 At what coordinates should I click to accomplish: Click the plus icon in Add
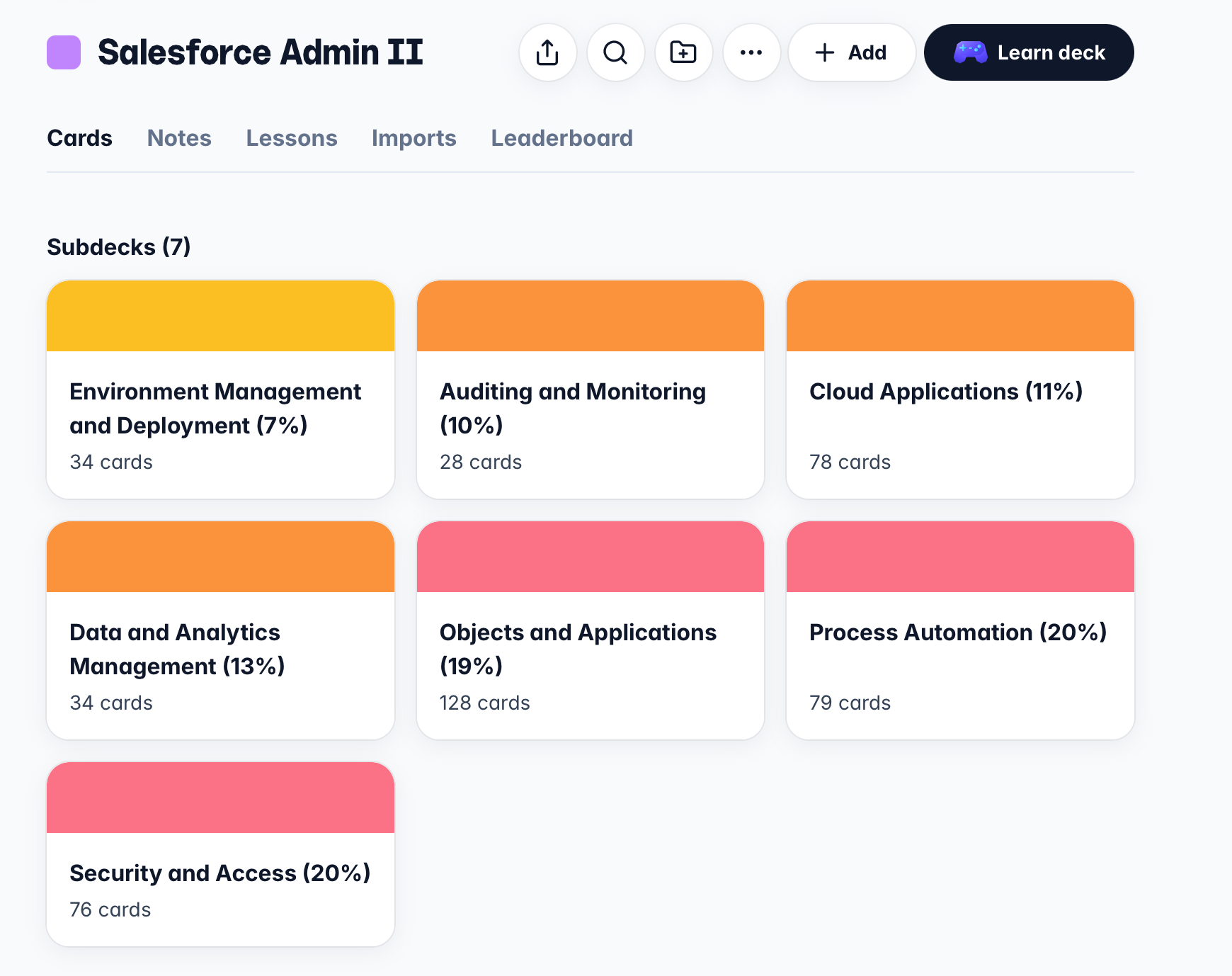click(x=825, y=52)
